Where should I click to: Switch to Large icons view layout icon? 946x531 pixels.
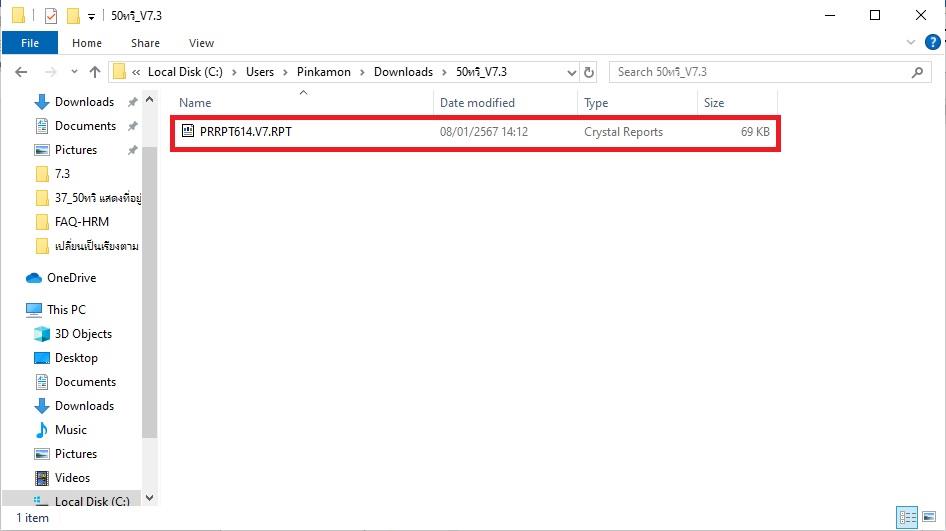click(929, 517)
